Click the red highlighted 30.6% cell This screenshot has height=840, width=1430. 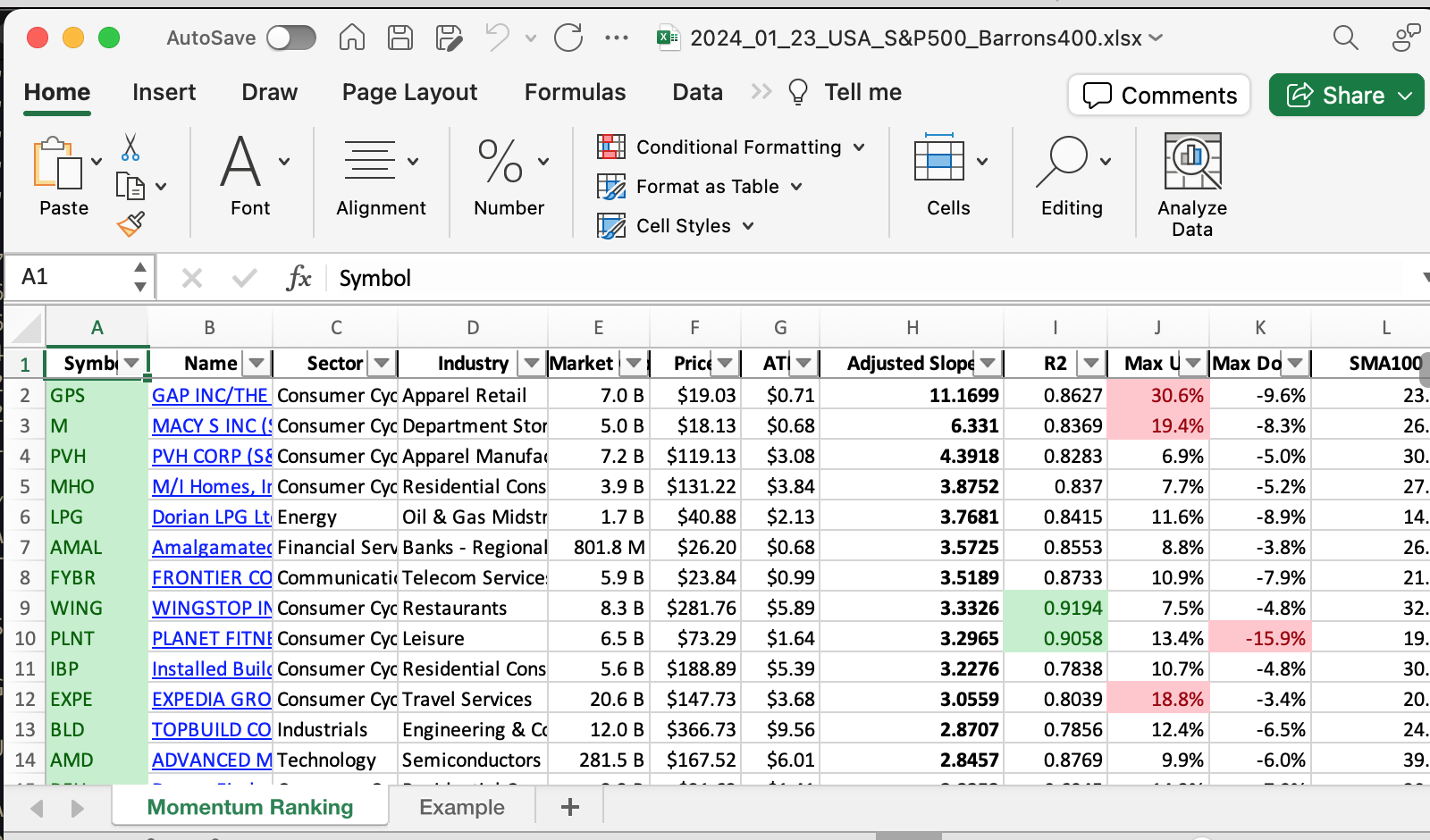click(x=1158, y=395)
